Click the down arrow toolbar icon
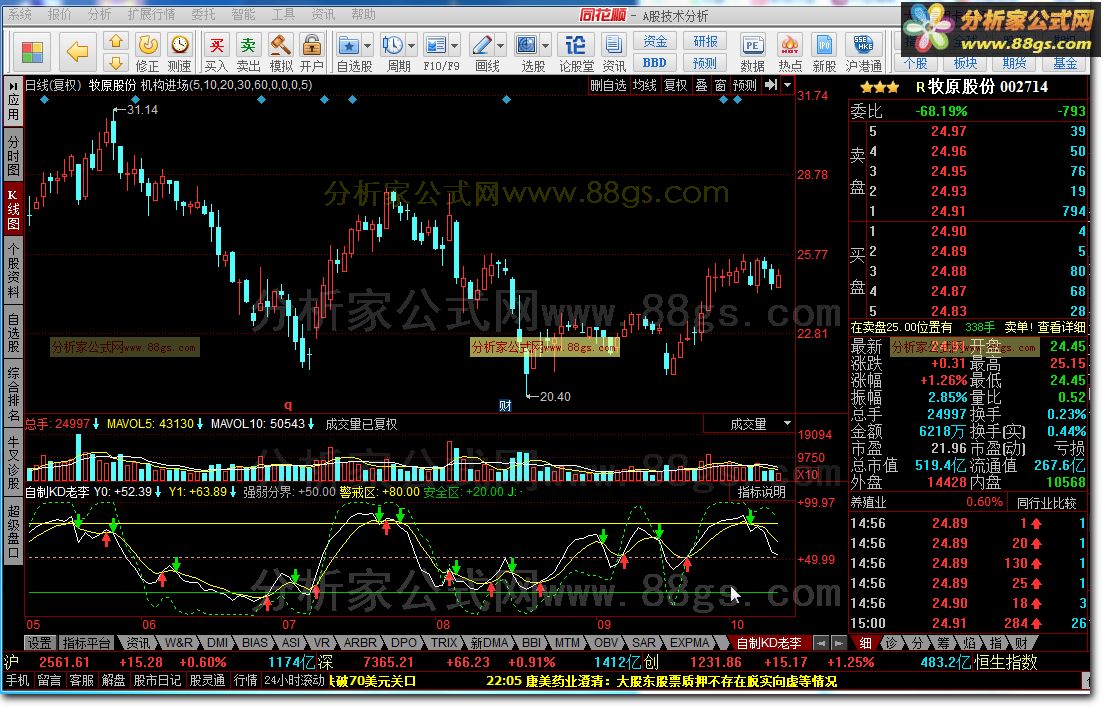Image resolution: width=1103 pixels, height=707 pixels. click(x=116, y=63)
